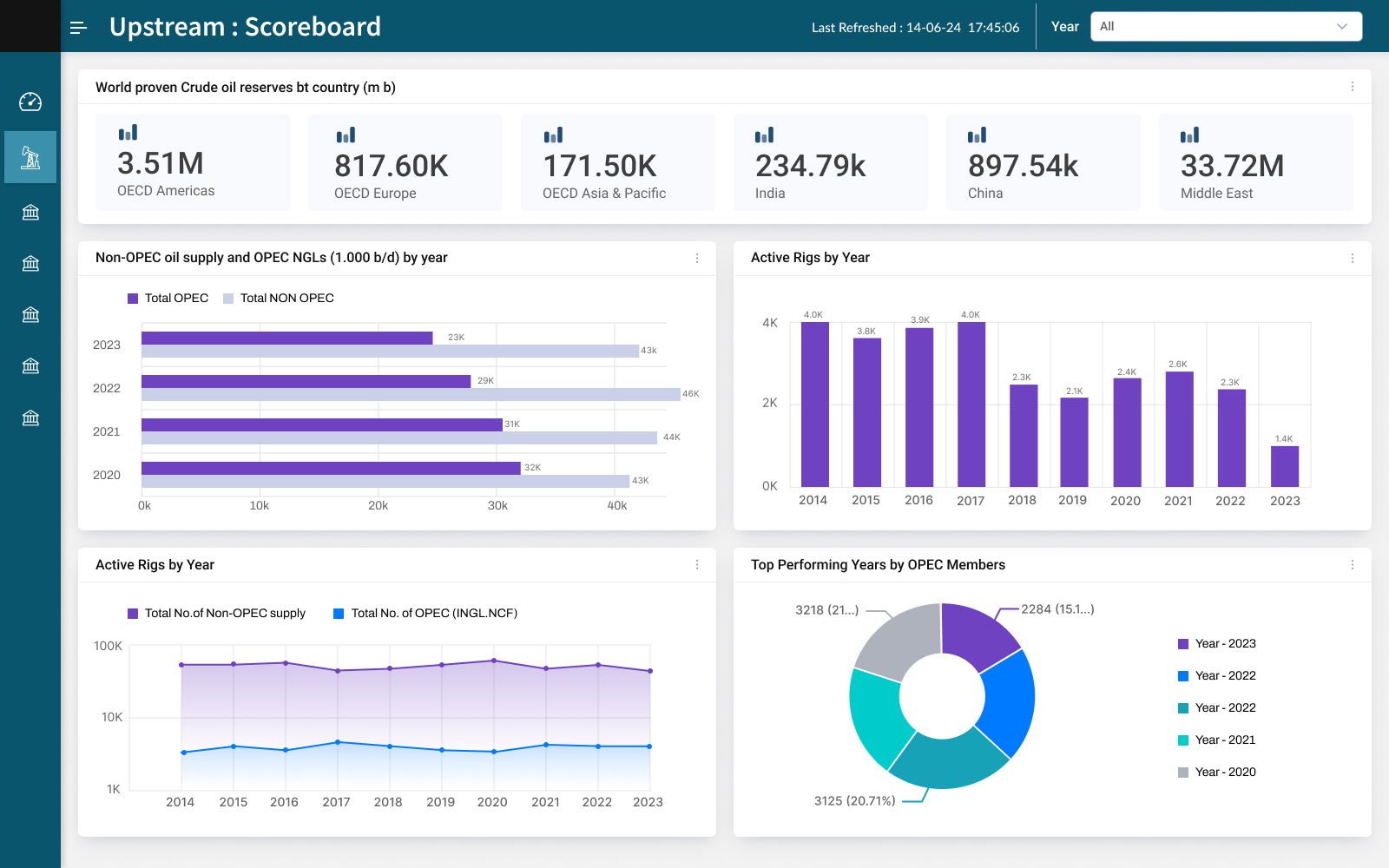Viewport: 1389px width, 868px height.
Task: Open the Year filter dropdown
Action: [1225, 26]
